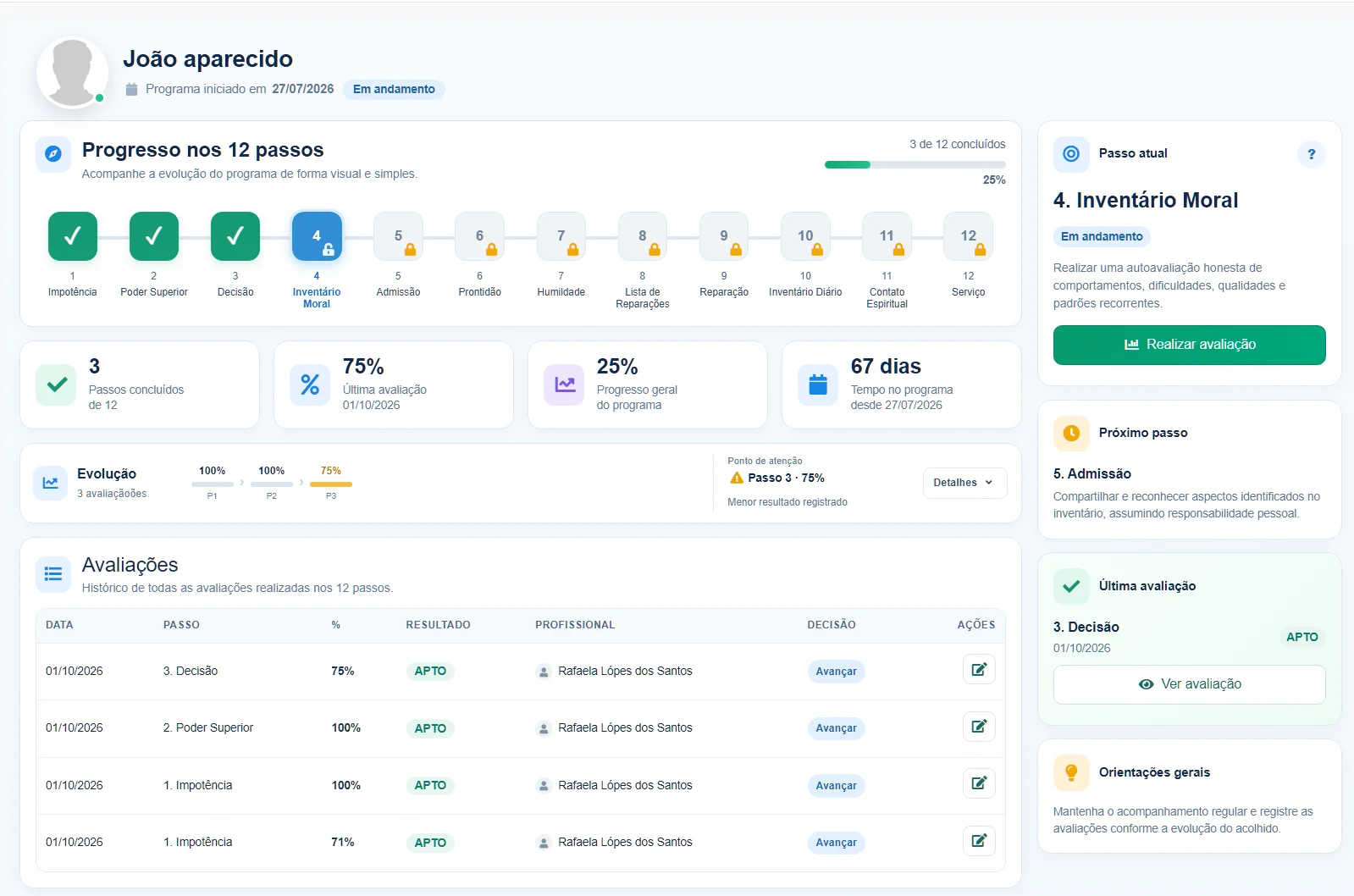Select completed step 2 Poder Superior
1354x896 pixels.
pyautogui.click(x=154, y=236)
